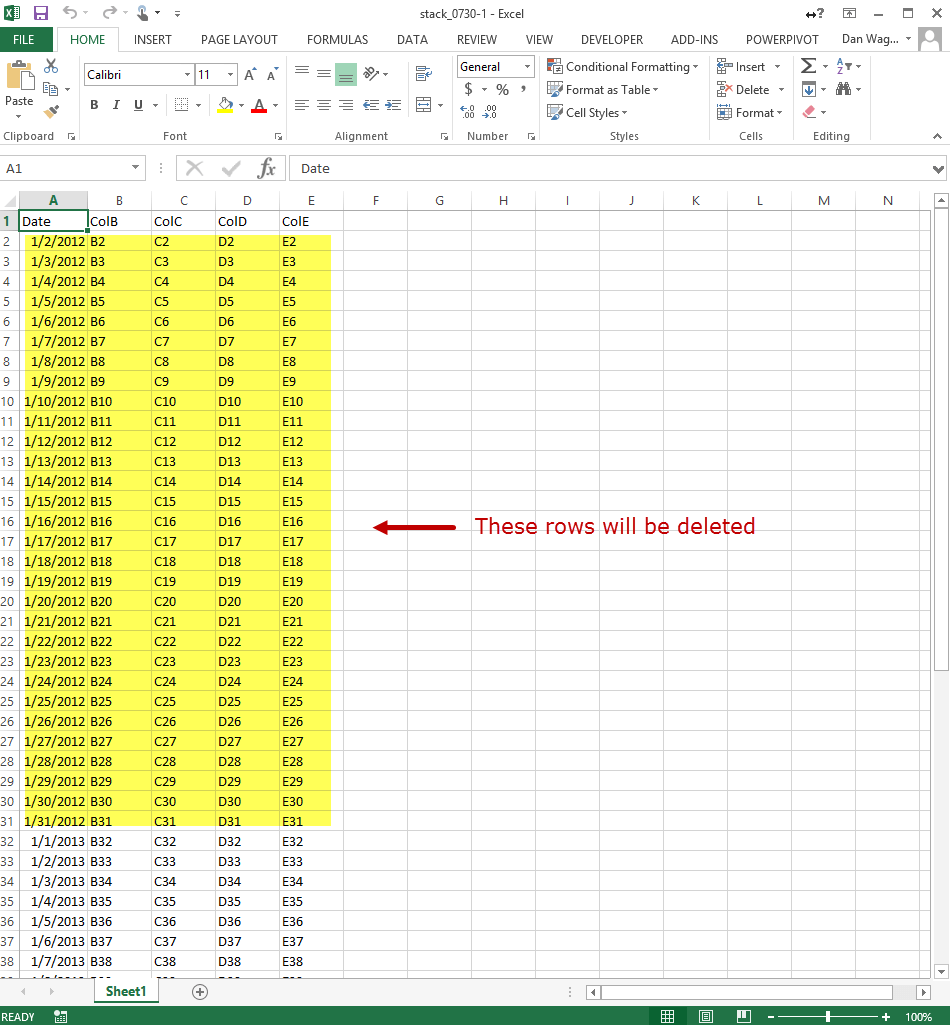The width and height of the screenshot is (950, 1025).
Task: Click the Insert Function fx icon
Action: 266,168
